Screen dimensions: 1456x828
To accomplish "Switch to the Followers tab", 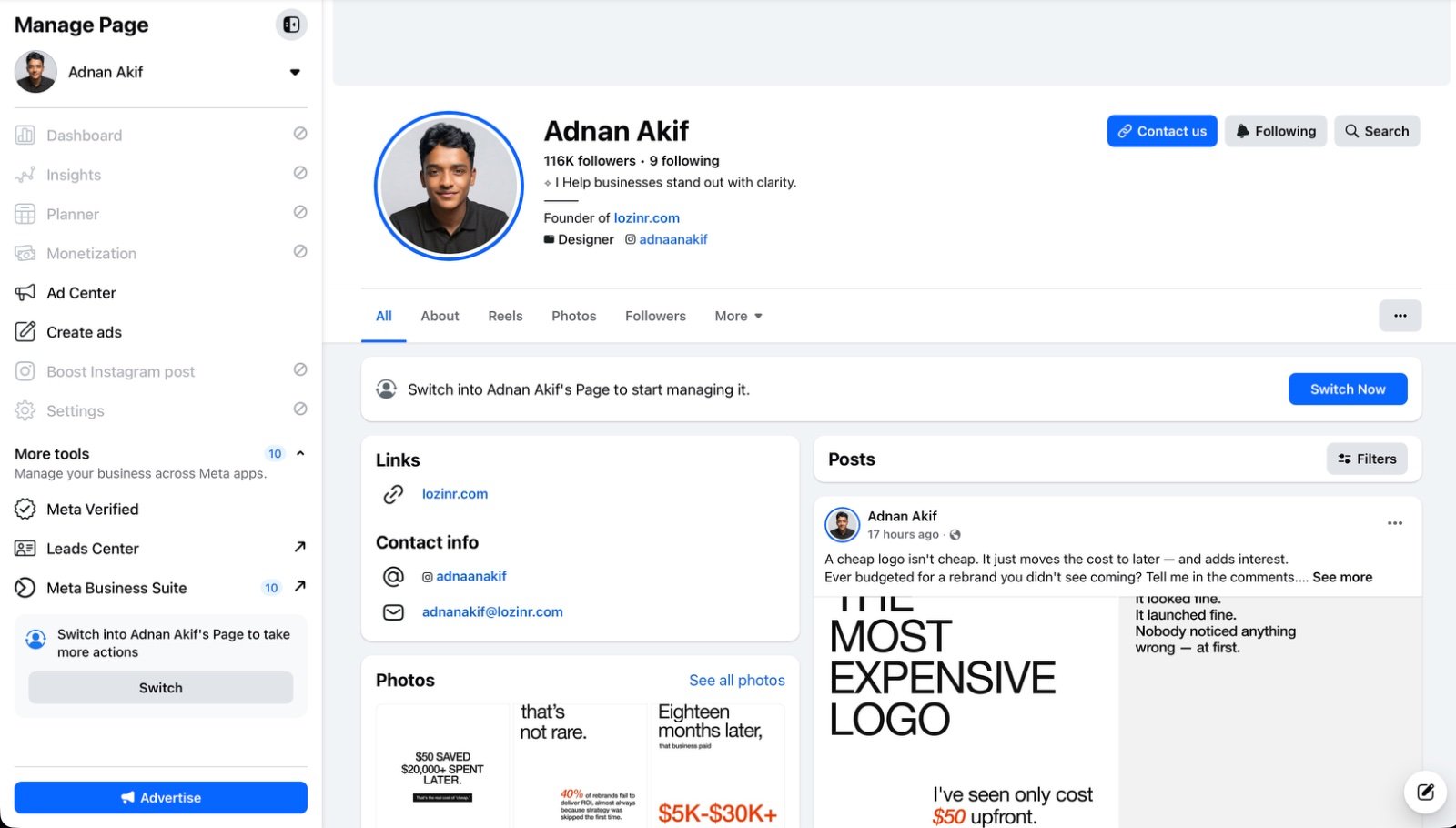I will 655,316.
